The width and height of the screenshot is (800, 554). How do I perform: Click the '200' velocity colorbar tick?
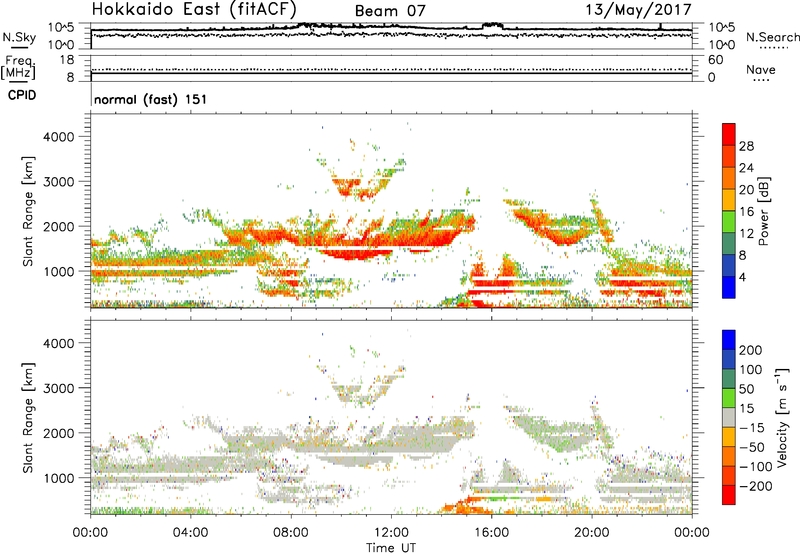pyautogui.click(x=751, y=350)
